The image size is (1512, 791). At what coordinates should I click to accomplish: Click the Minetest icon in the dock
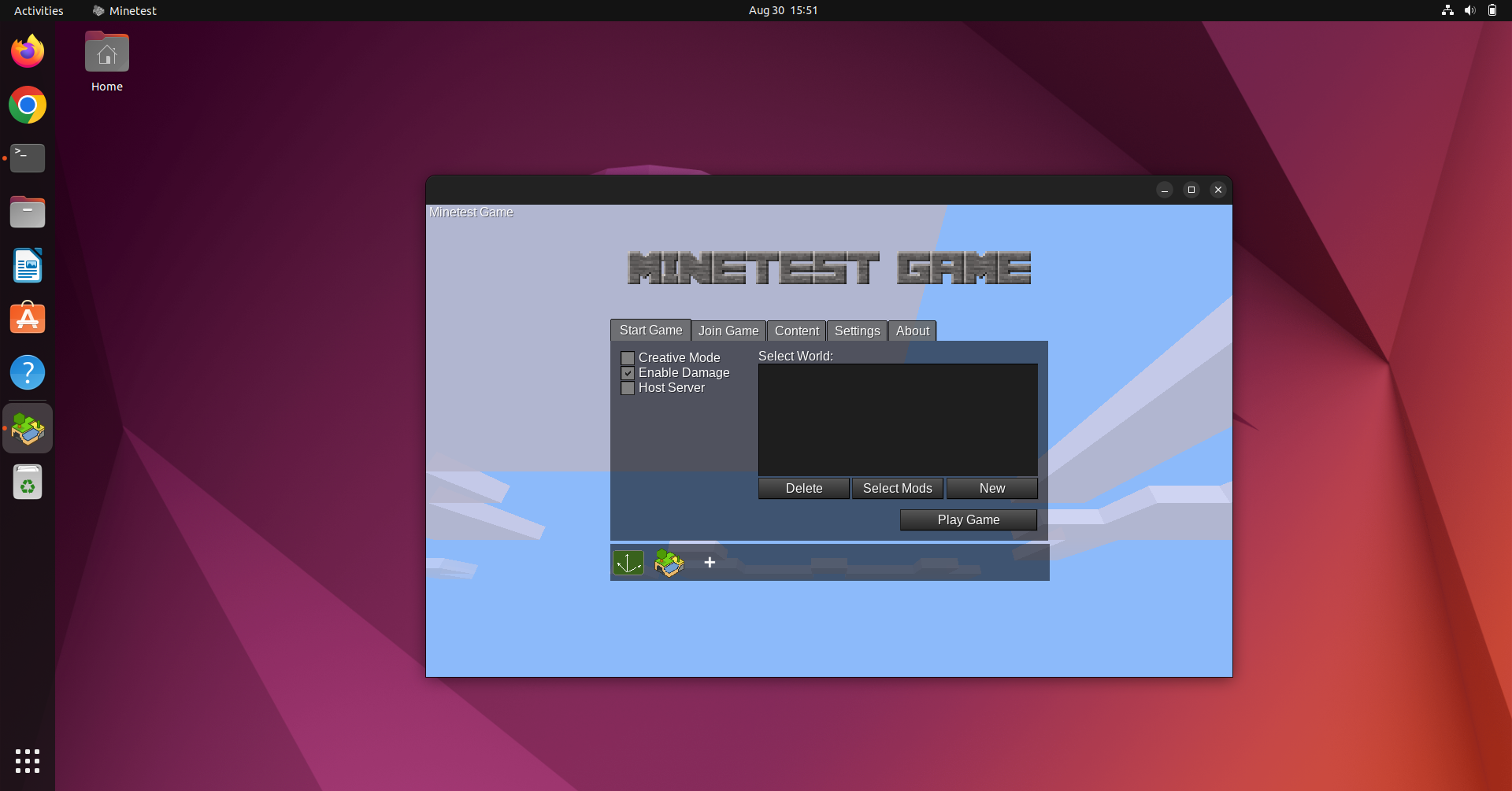pyautogui.click(x=27, y=428)
